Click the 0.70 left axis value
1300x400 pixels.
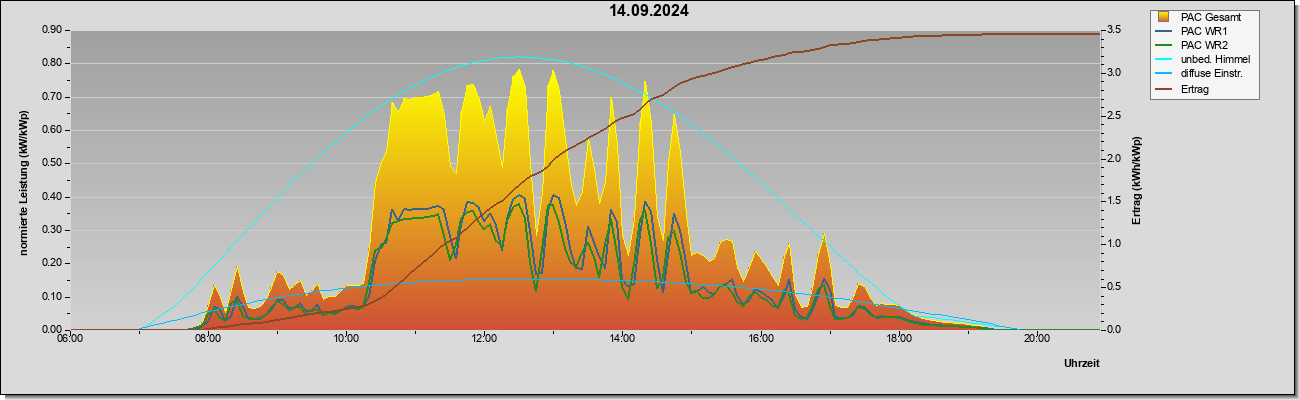[52, 97]
